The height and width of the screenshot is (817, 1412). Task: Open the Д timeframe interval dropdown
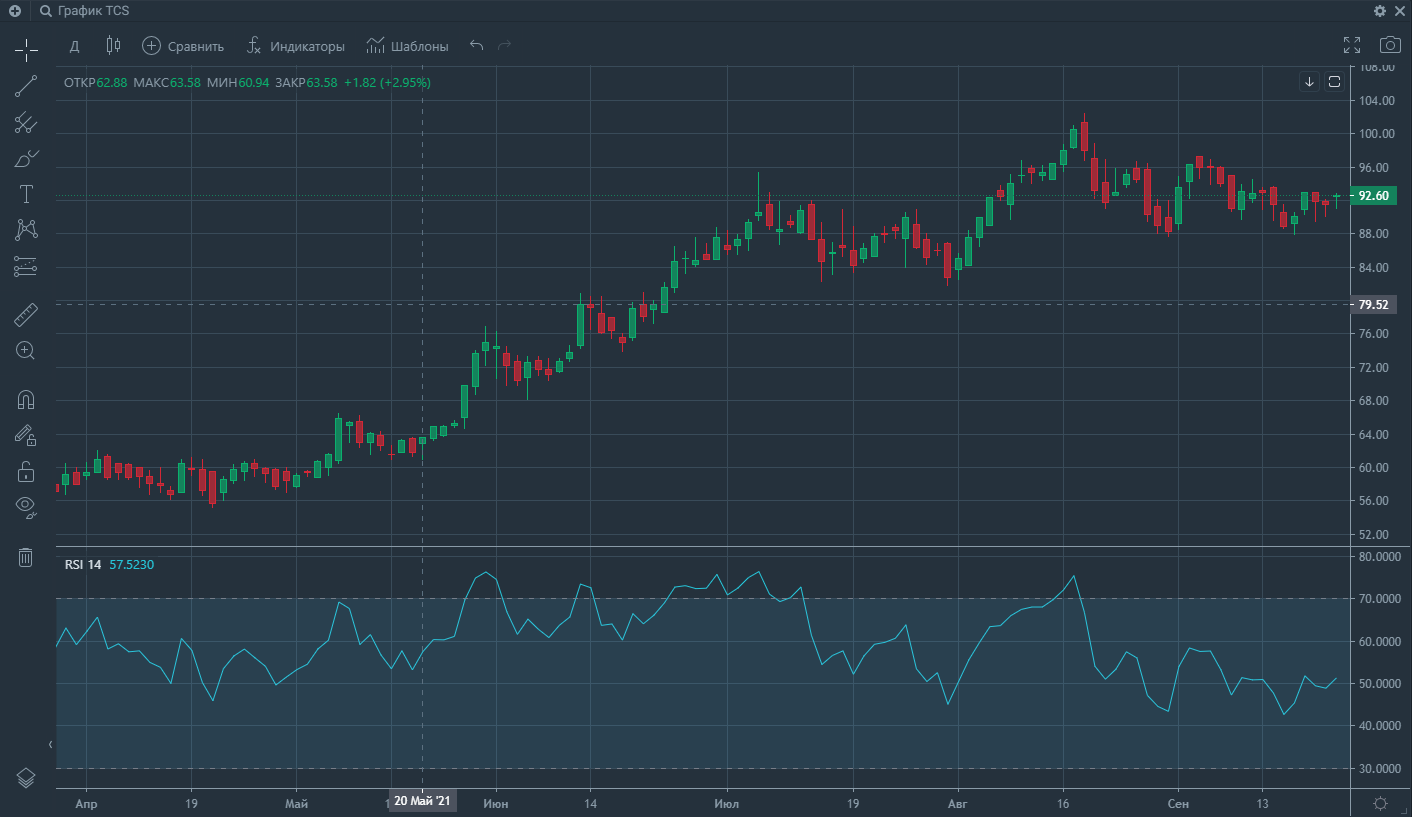click(74, 46)
